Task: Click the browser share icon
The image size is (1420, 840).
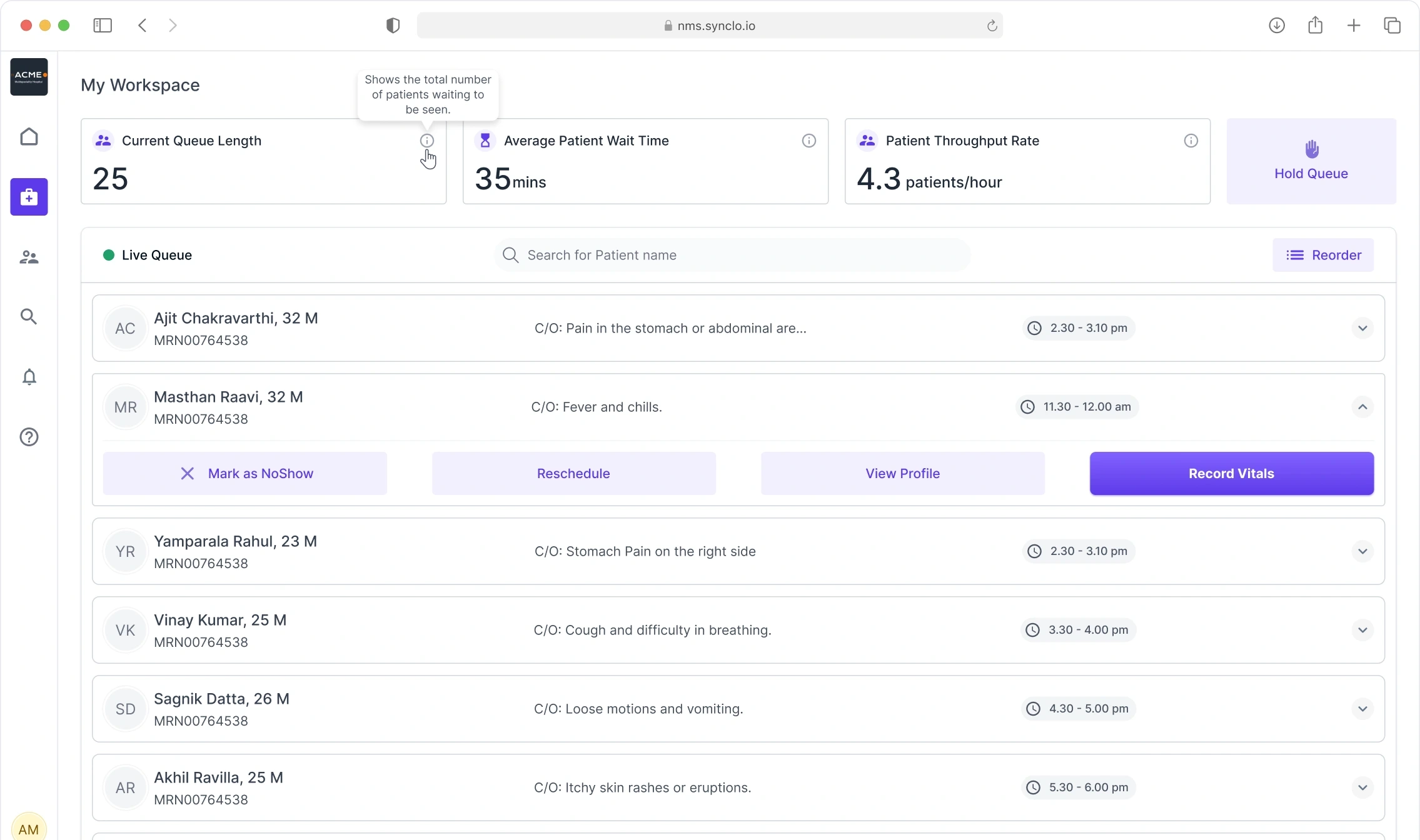Action: click(x=1316, y=26)
